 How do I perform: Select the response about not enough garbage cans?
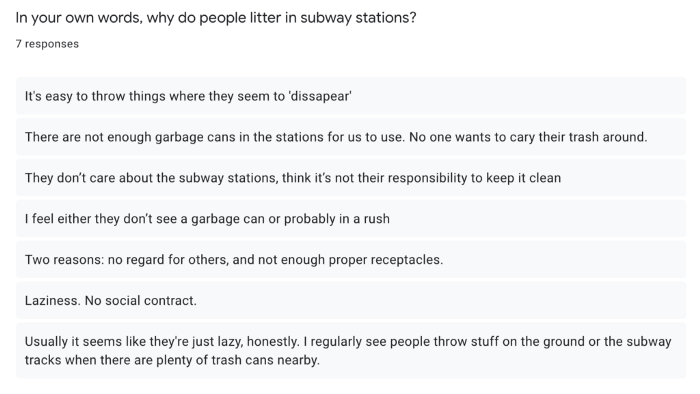click(x=351, y=137)
